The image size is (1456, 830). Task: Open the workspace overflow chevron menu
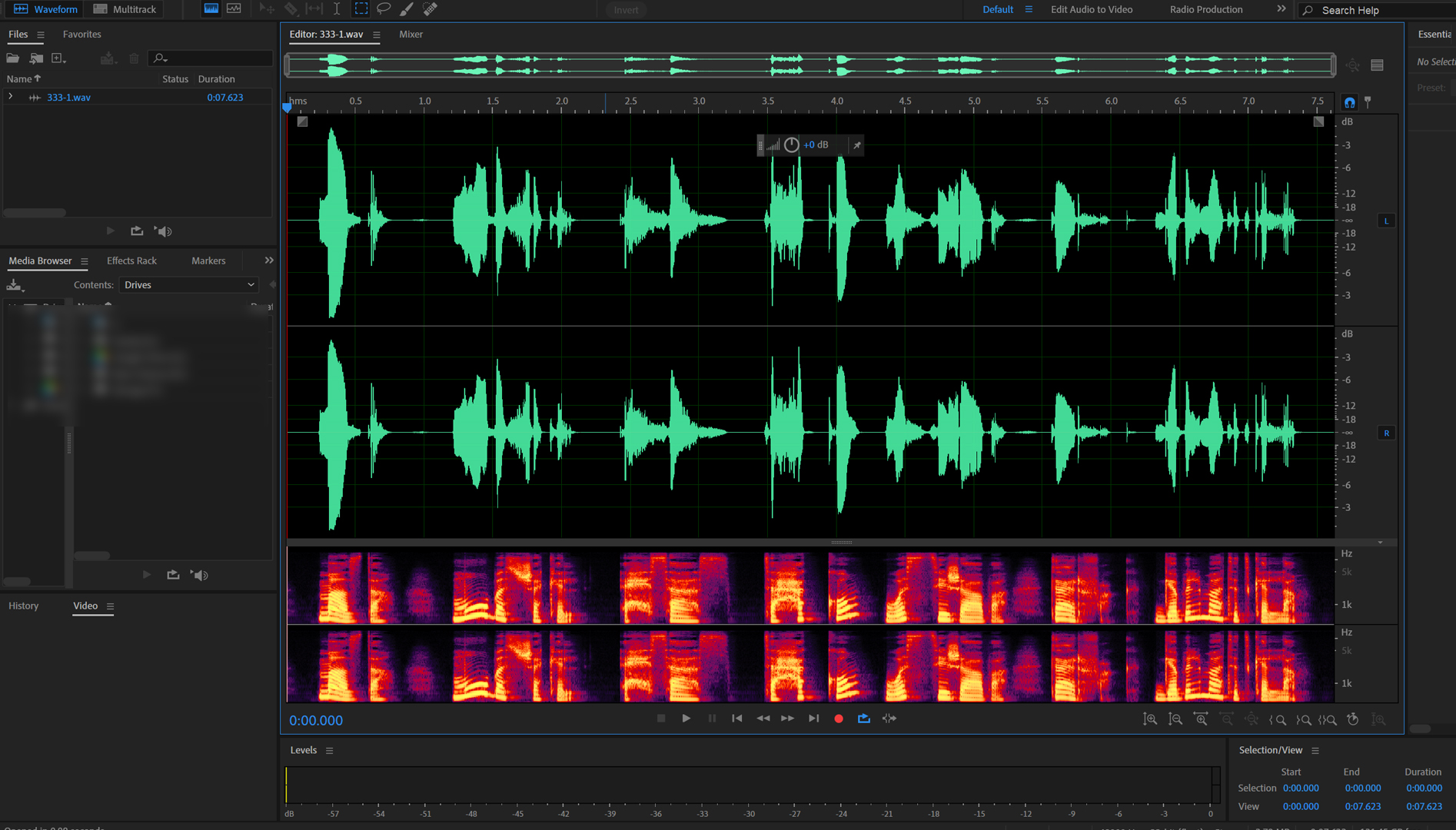[1281, 9]
